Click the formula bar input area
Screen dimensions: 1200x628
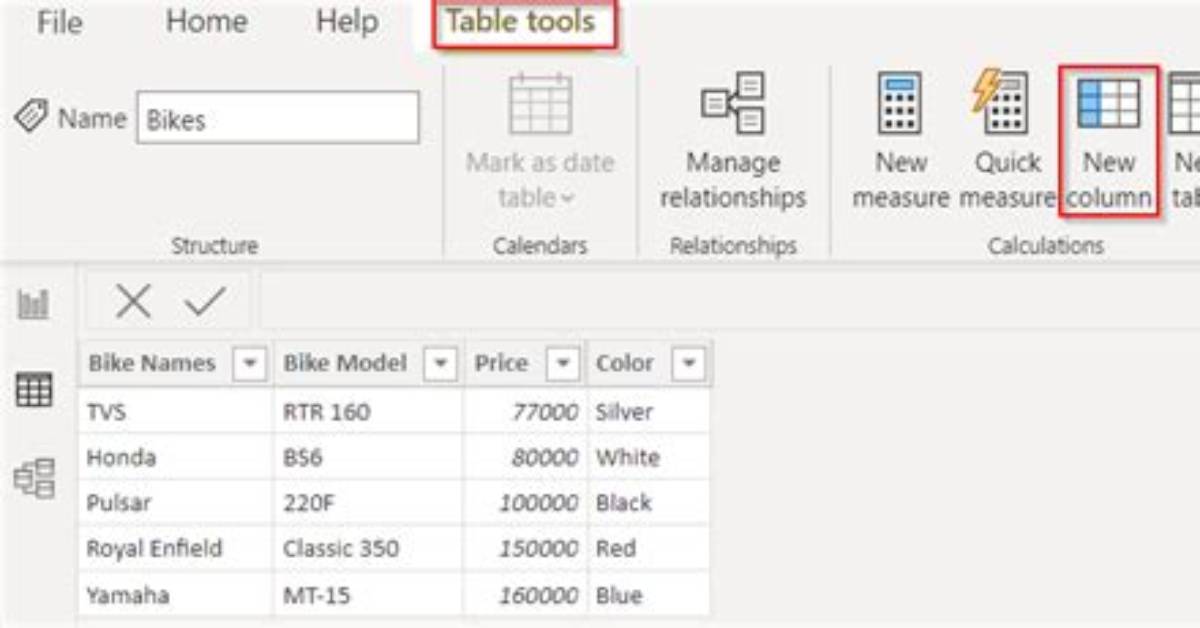click(x=730, y=301)
